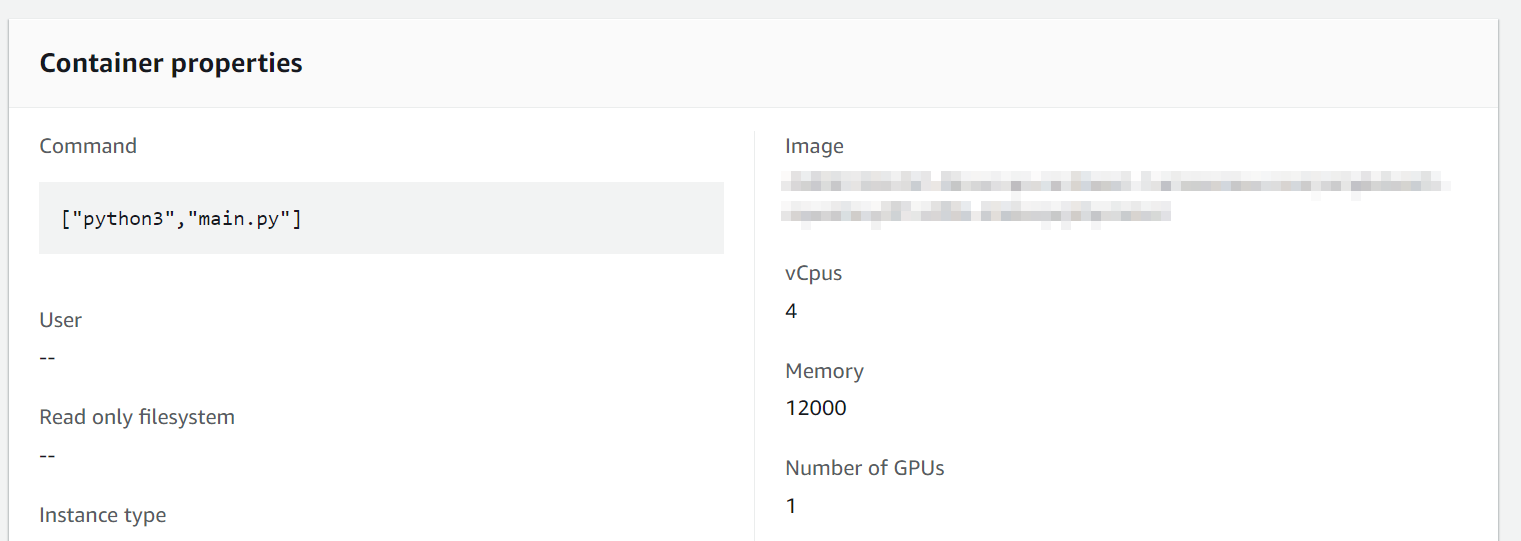Viewport: 1521px width, 541px height.
Task: Click the Read only filesystem label
Action: [x=137, y=417]
